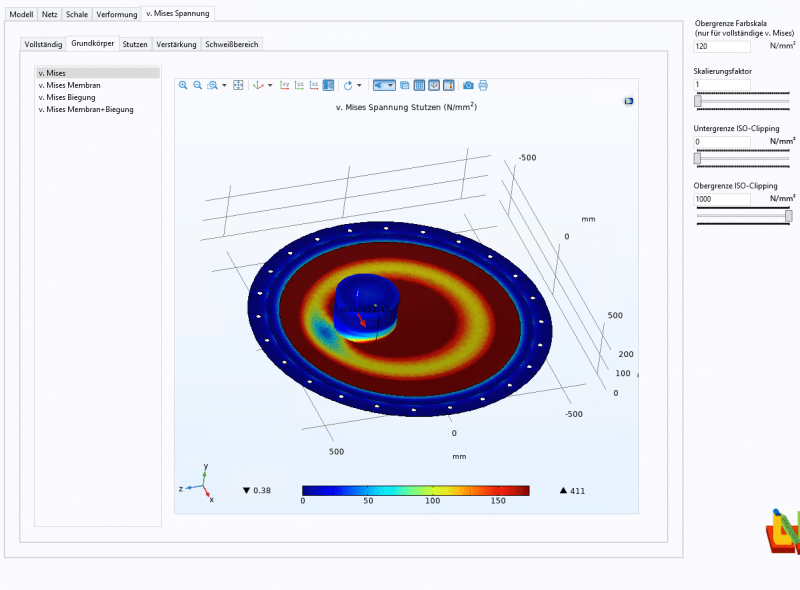Toggle the transparency view icon

tap(403, 85)
